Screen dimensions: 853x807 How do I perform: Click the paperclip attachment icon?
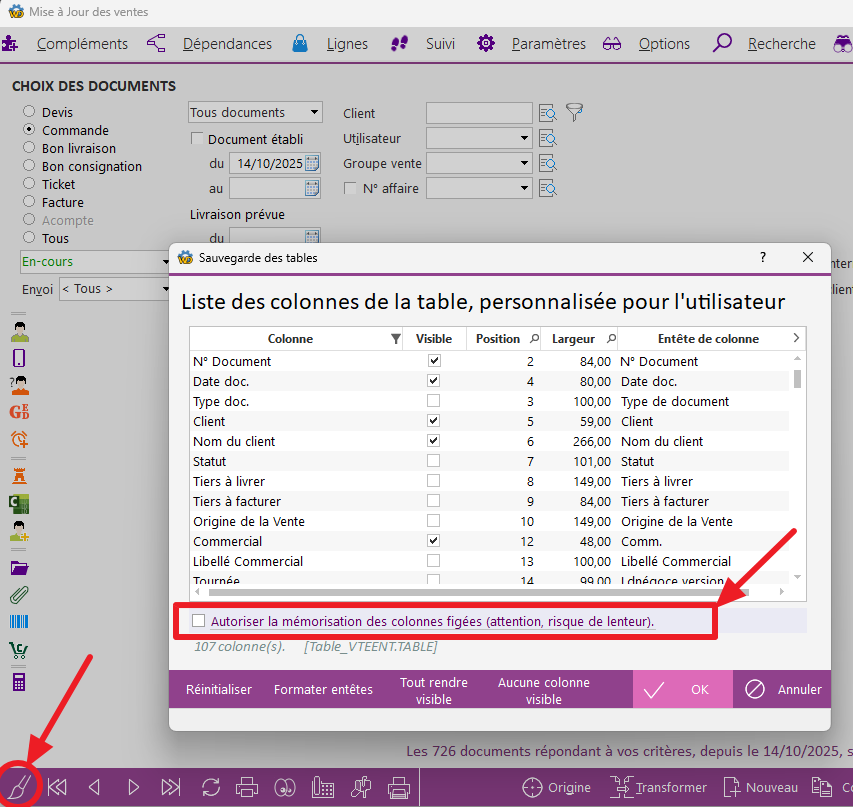pos(19,595)
